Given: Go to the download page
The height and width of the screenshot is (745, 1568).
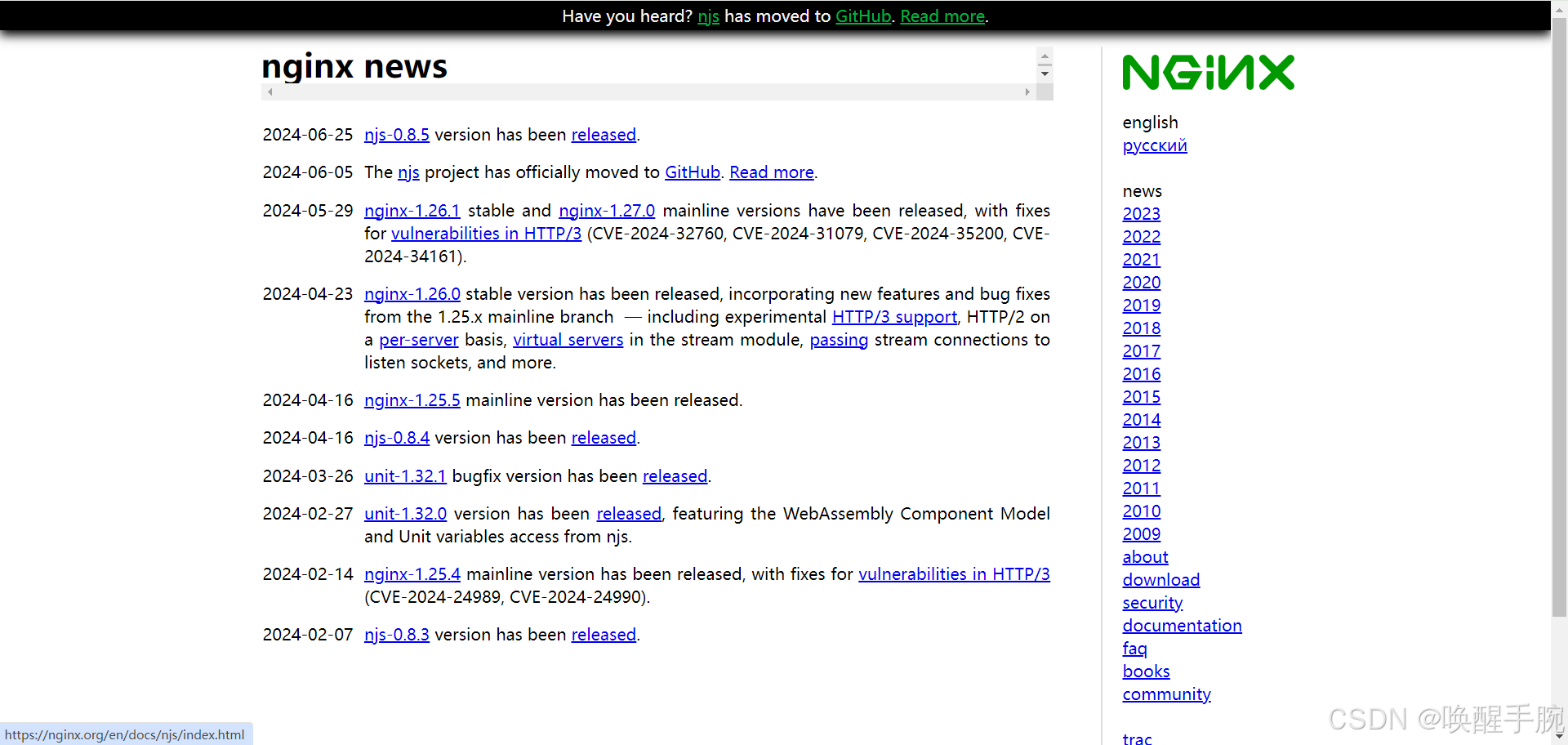Looking at the screenshot, I should click(x=1161, y=580).
